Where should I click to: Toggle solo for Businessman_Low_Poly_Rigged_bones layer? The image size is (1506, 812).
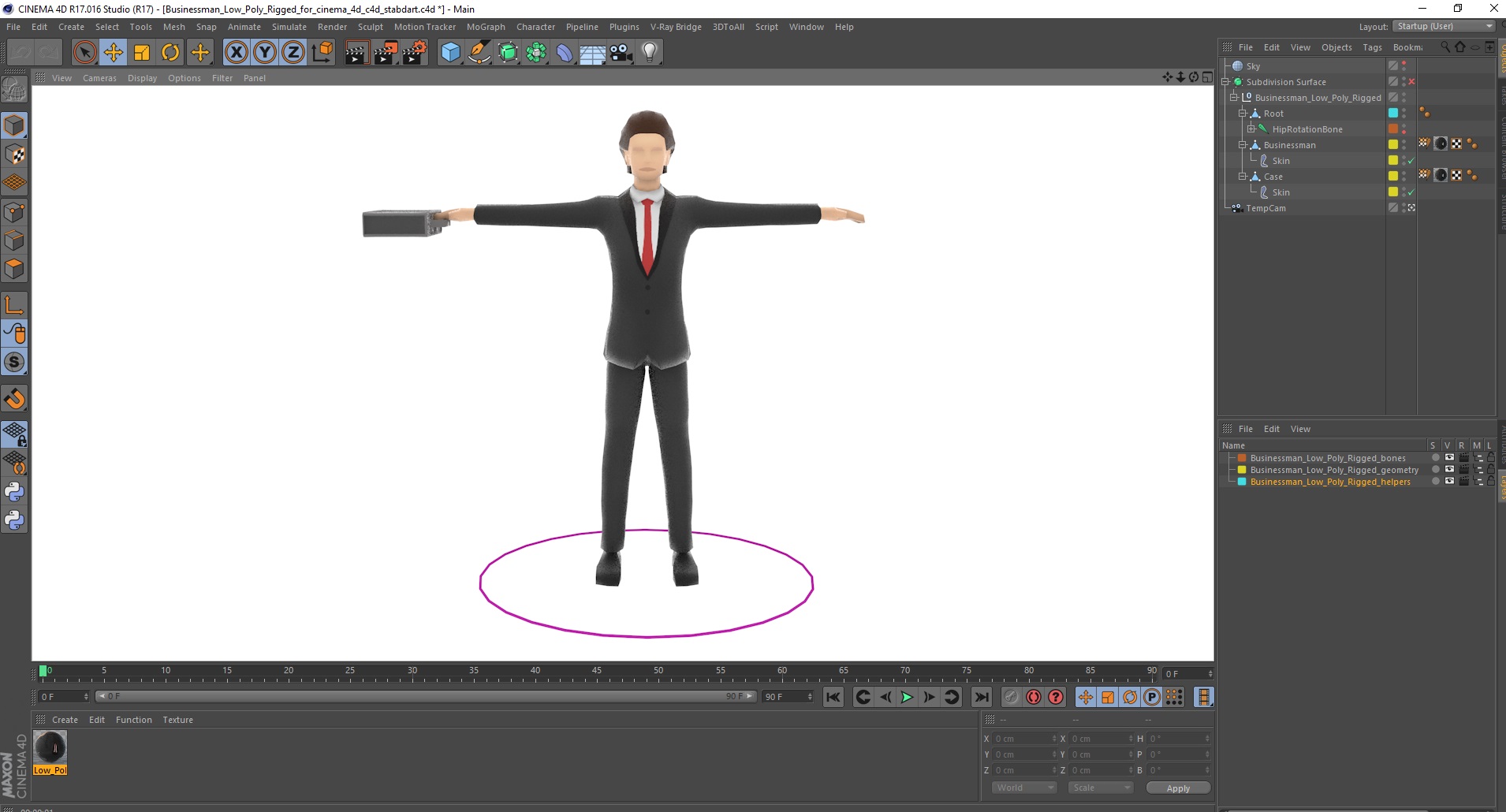coord(1435,458)
